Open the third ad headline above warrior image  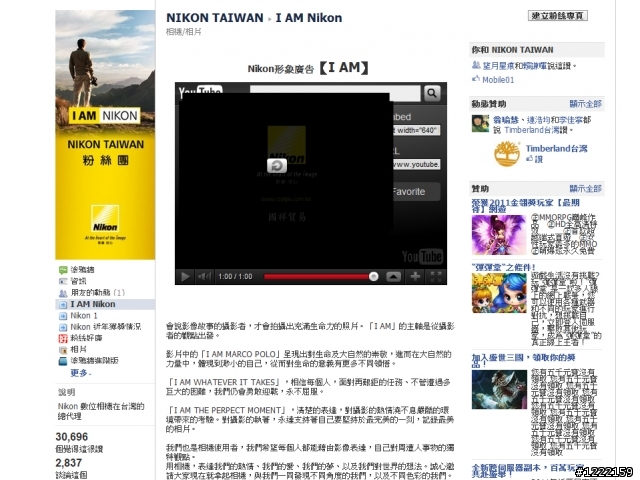(x=524, y=361)
